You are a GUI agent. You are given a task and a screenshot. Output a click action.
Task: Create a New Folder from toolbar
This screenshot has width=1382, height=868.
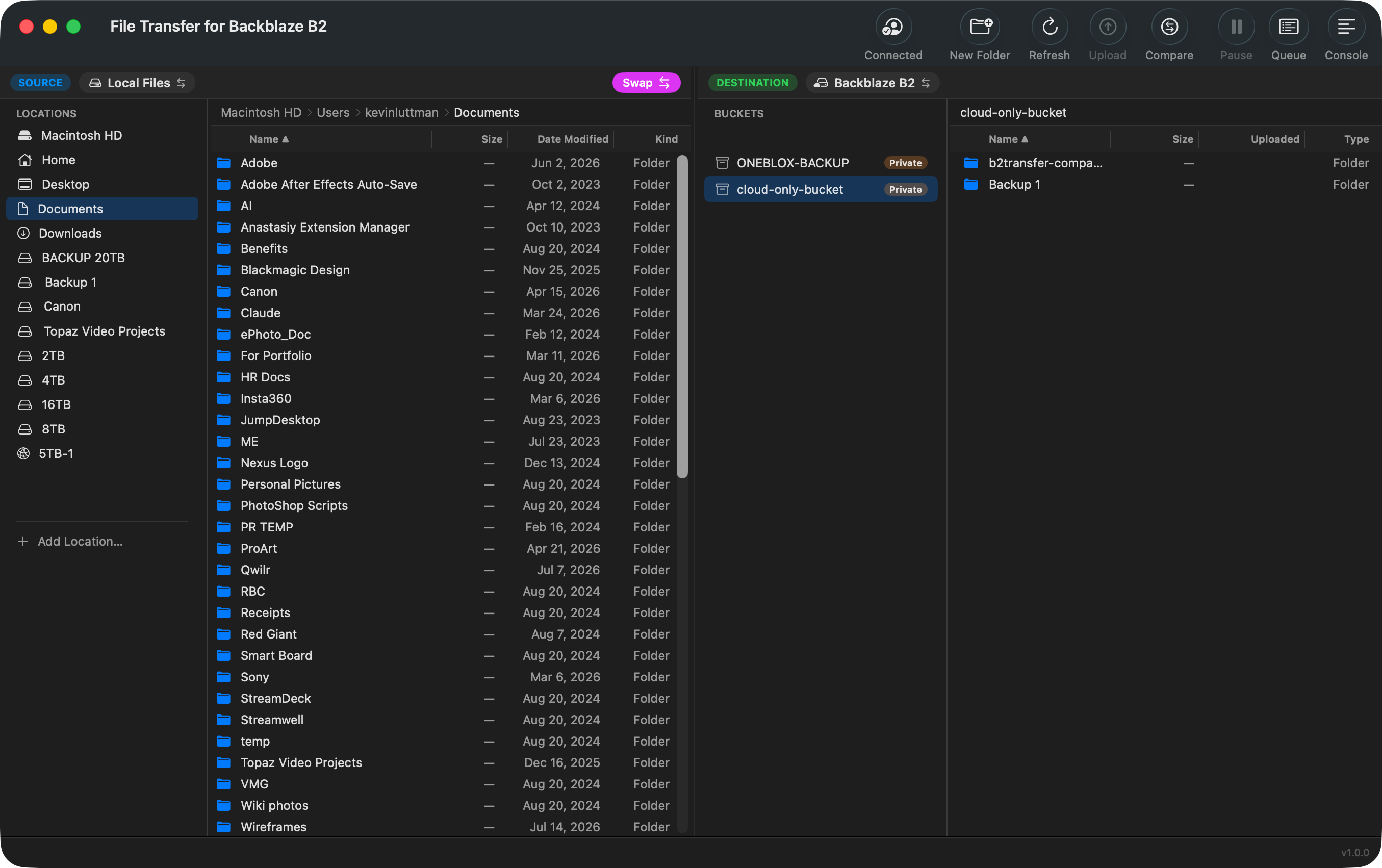(980, 27)
